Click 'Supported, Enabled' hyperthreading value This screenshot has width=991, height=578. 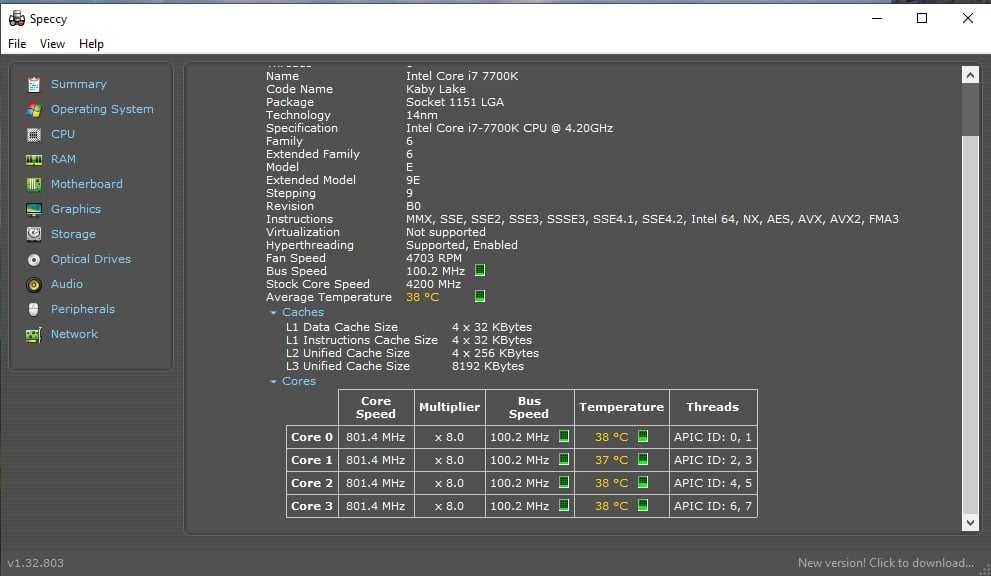coord(462,245)
